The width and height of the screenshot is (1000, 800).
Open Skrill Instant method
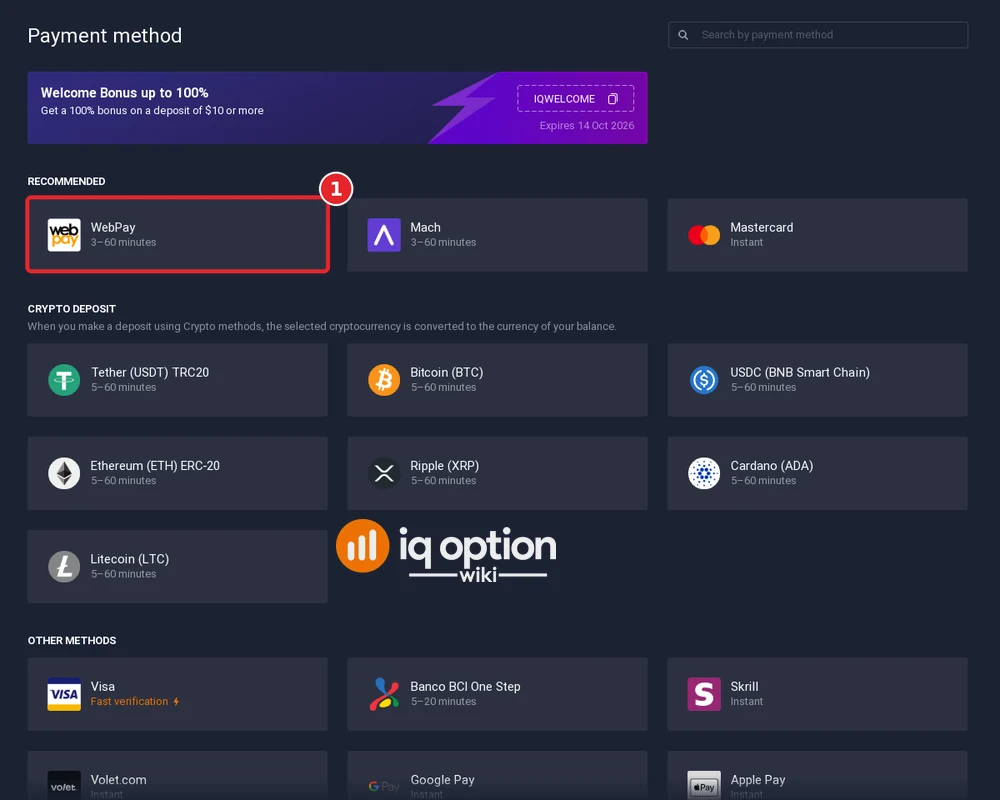tap(818, 693)
